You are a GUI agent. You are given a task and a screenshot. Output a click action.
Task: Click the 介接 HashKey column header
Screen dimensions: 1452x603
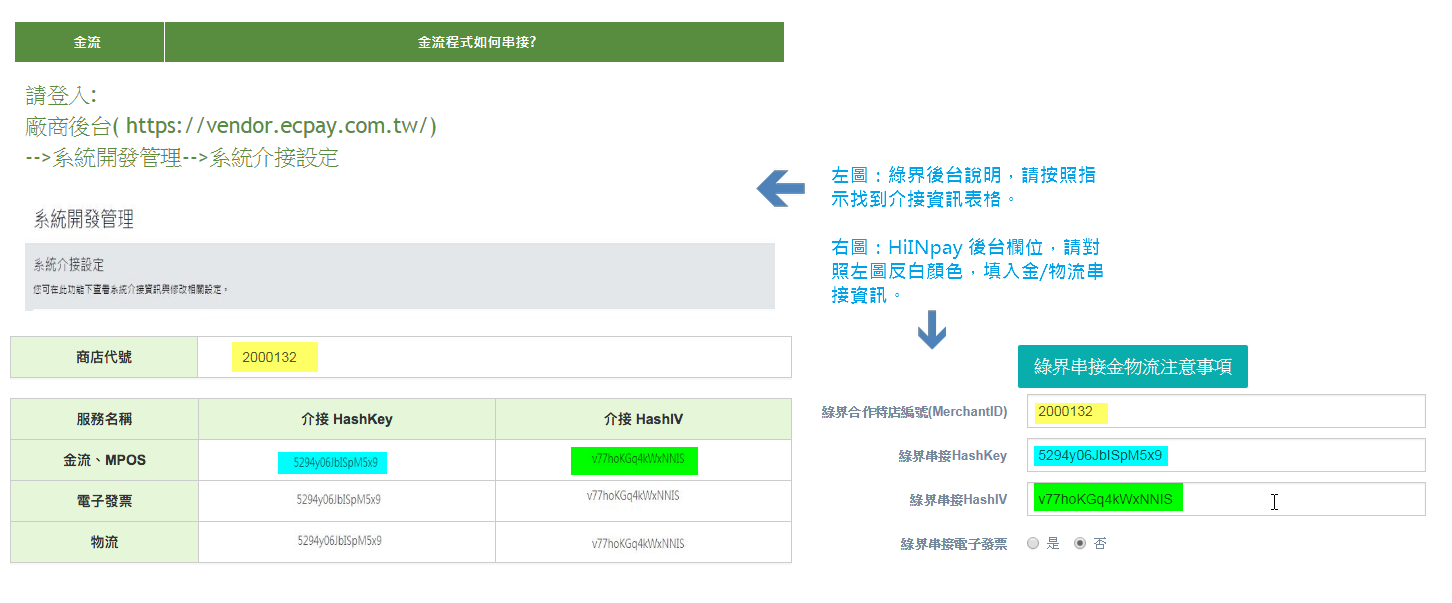coord(347,419)
